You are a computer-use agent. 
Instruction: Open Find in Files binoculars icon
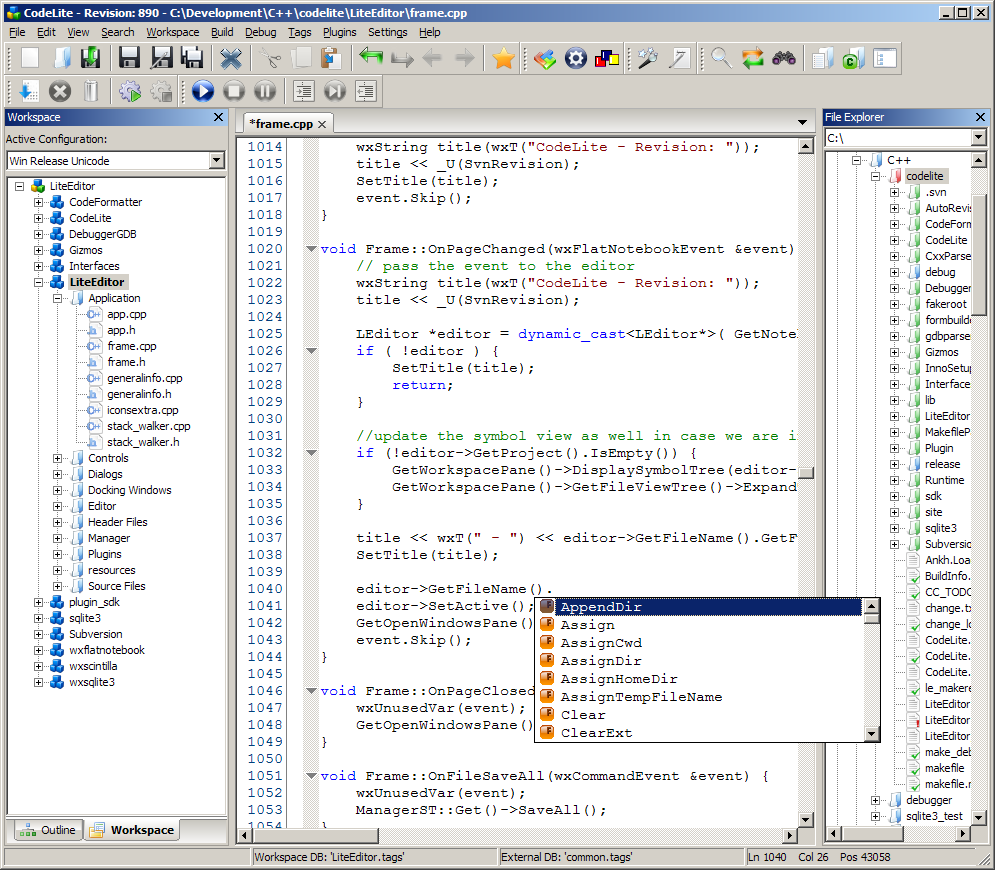pyautogui.click(x=784, y=59)
